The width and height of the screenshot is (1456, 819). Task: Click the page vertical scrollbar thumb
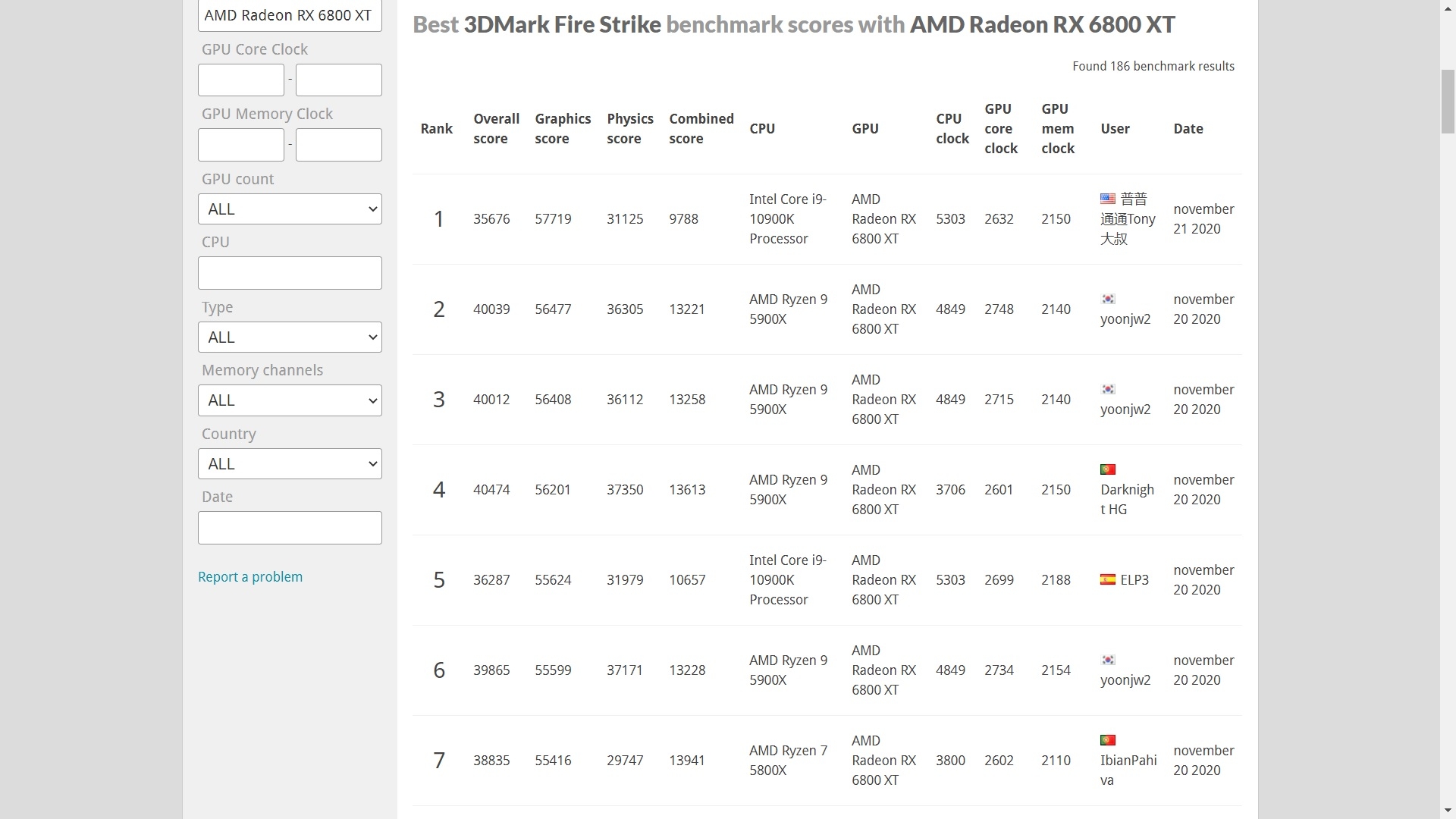pos(1448,102)
